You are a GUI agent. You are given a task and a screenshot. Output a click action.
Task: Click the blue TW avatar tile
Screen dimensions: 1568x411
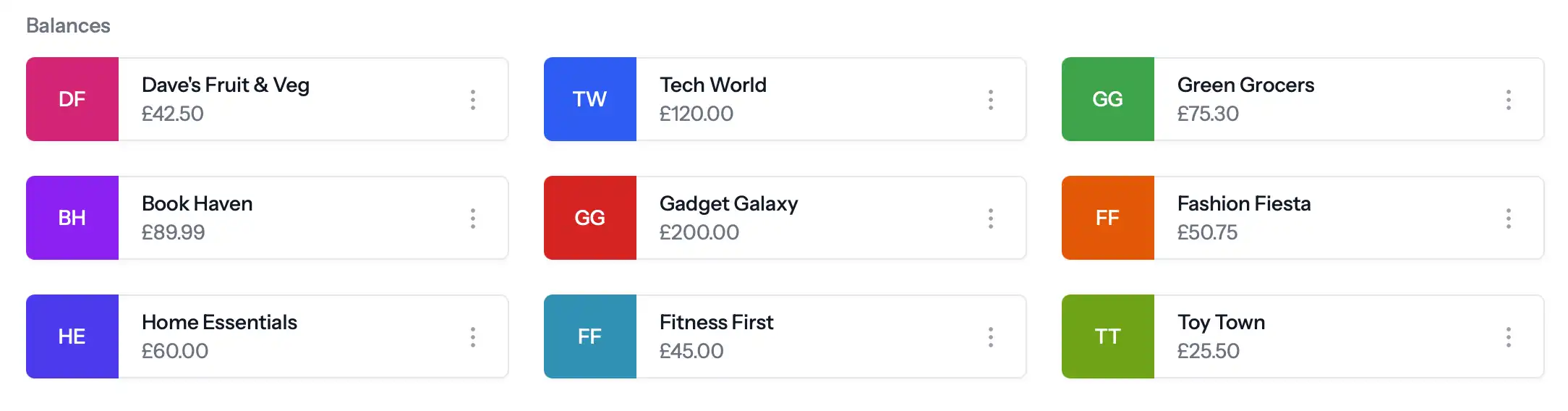click(590, 99)
